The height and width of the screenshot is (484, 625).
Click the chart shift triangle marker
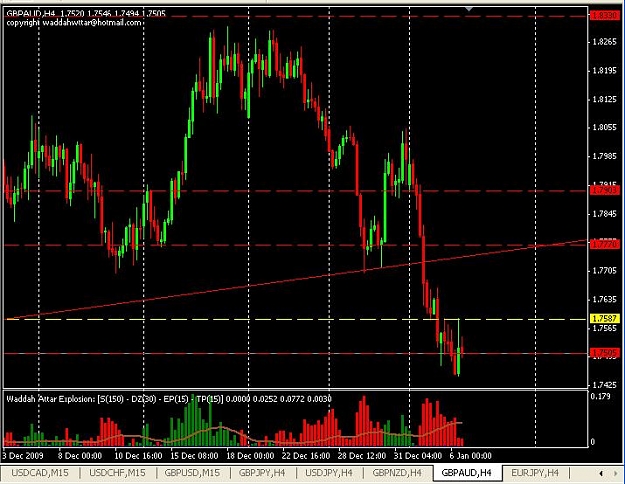[x=469, y=9]
